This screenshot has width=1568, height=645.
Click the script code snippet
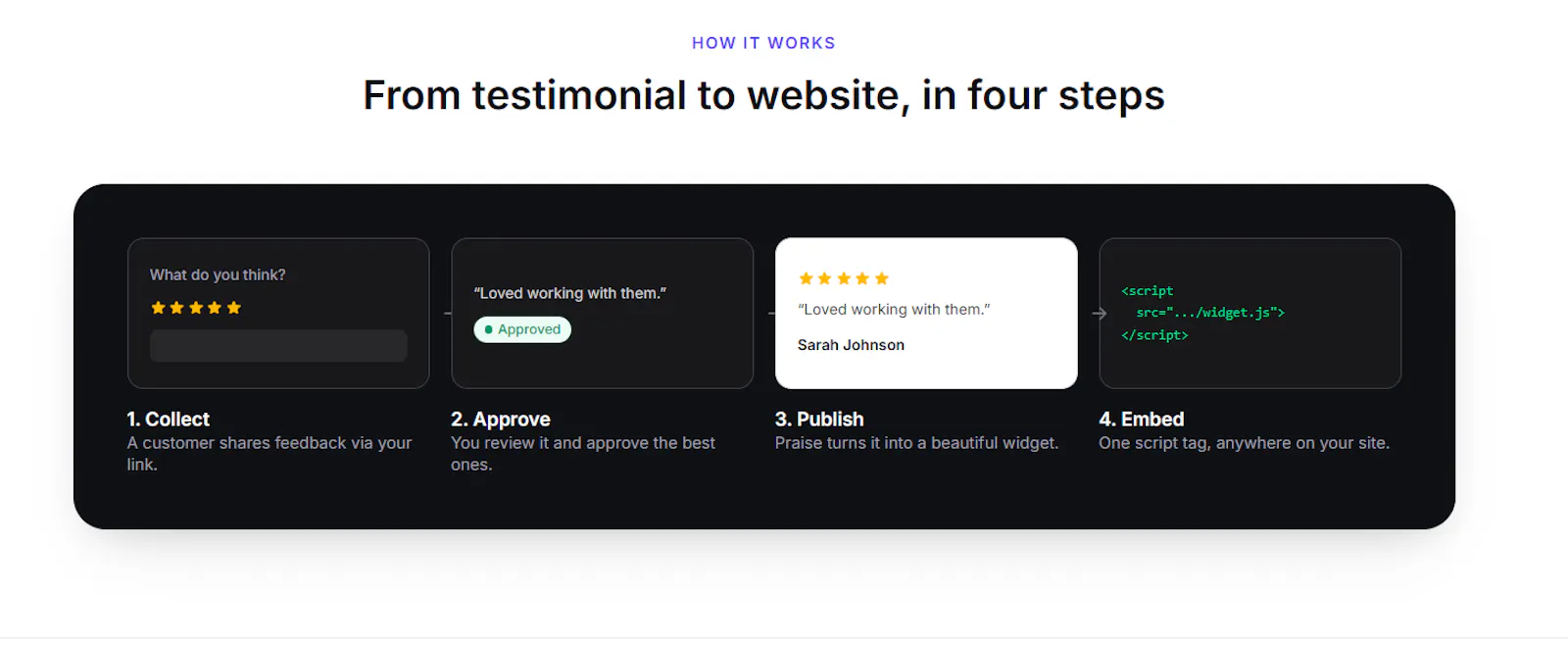pos(1202,313)
